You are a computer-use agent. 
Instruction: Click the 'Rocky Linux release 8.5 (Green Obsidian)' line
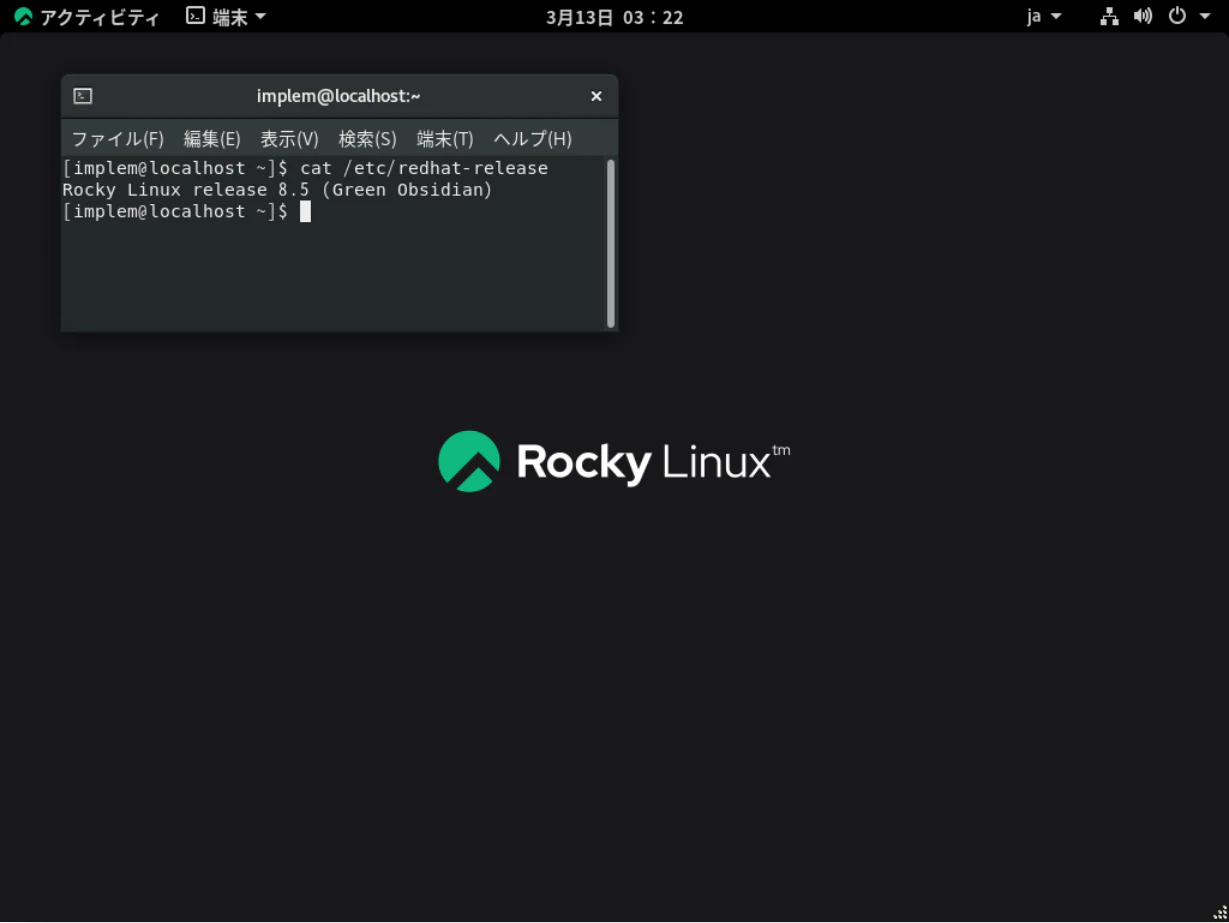point(277,190)
